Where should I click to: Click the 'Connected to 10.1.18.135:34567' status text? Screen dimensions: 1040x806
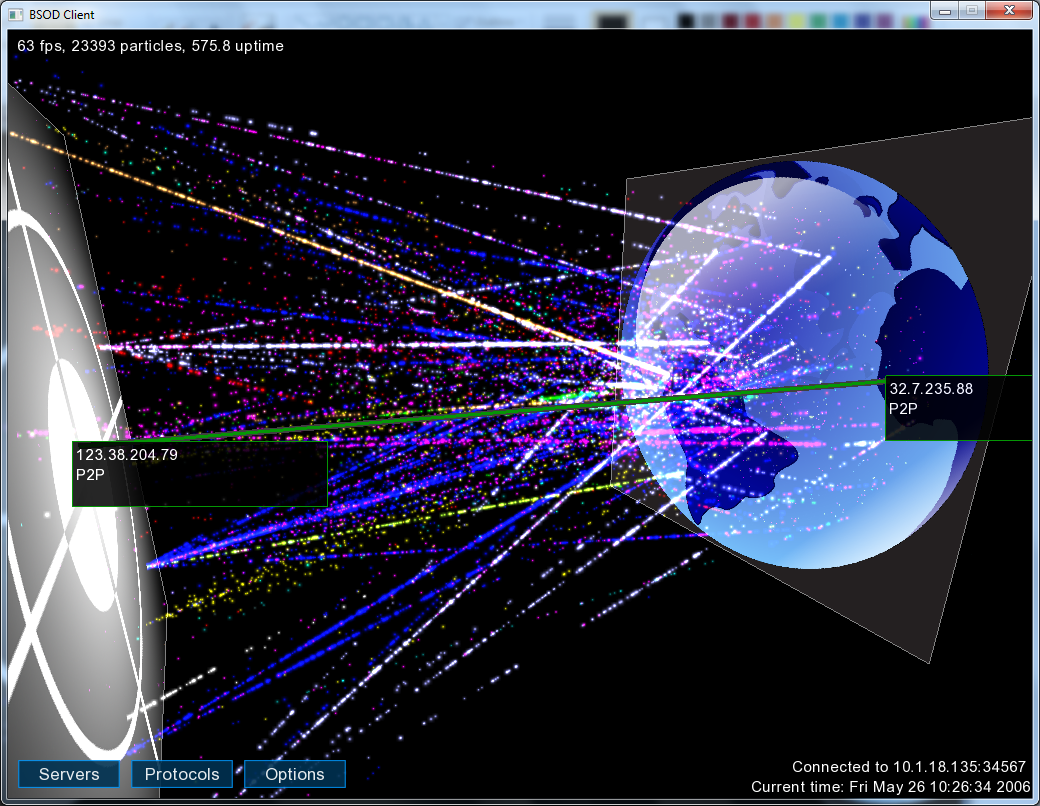coord(908,767)
